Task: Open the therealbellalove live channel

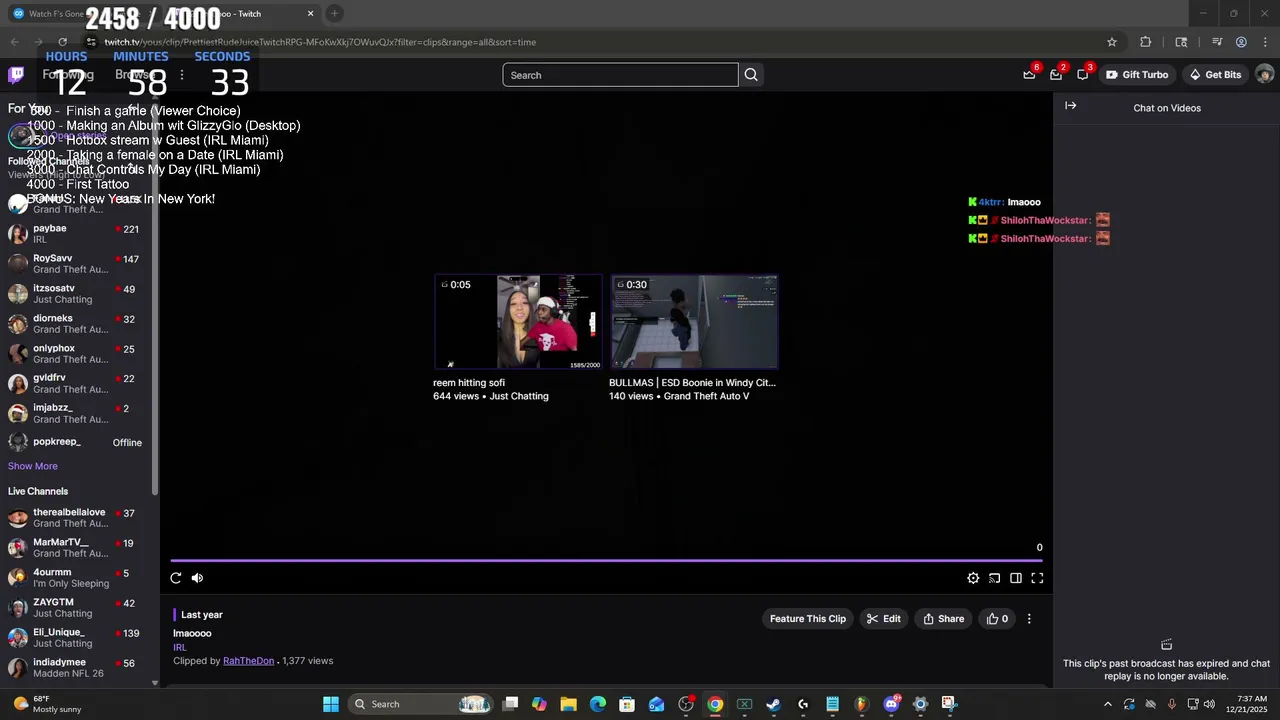Action: point(78,518)
